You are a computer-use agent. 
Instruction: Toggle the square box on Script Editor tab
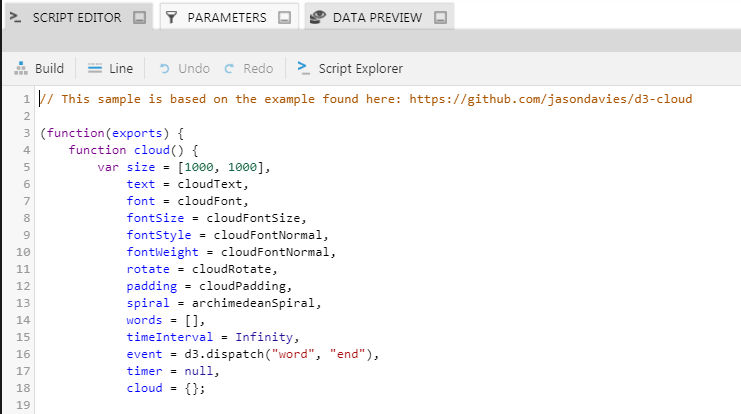coord(139,18)
